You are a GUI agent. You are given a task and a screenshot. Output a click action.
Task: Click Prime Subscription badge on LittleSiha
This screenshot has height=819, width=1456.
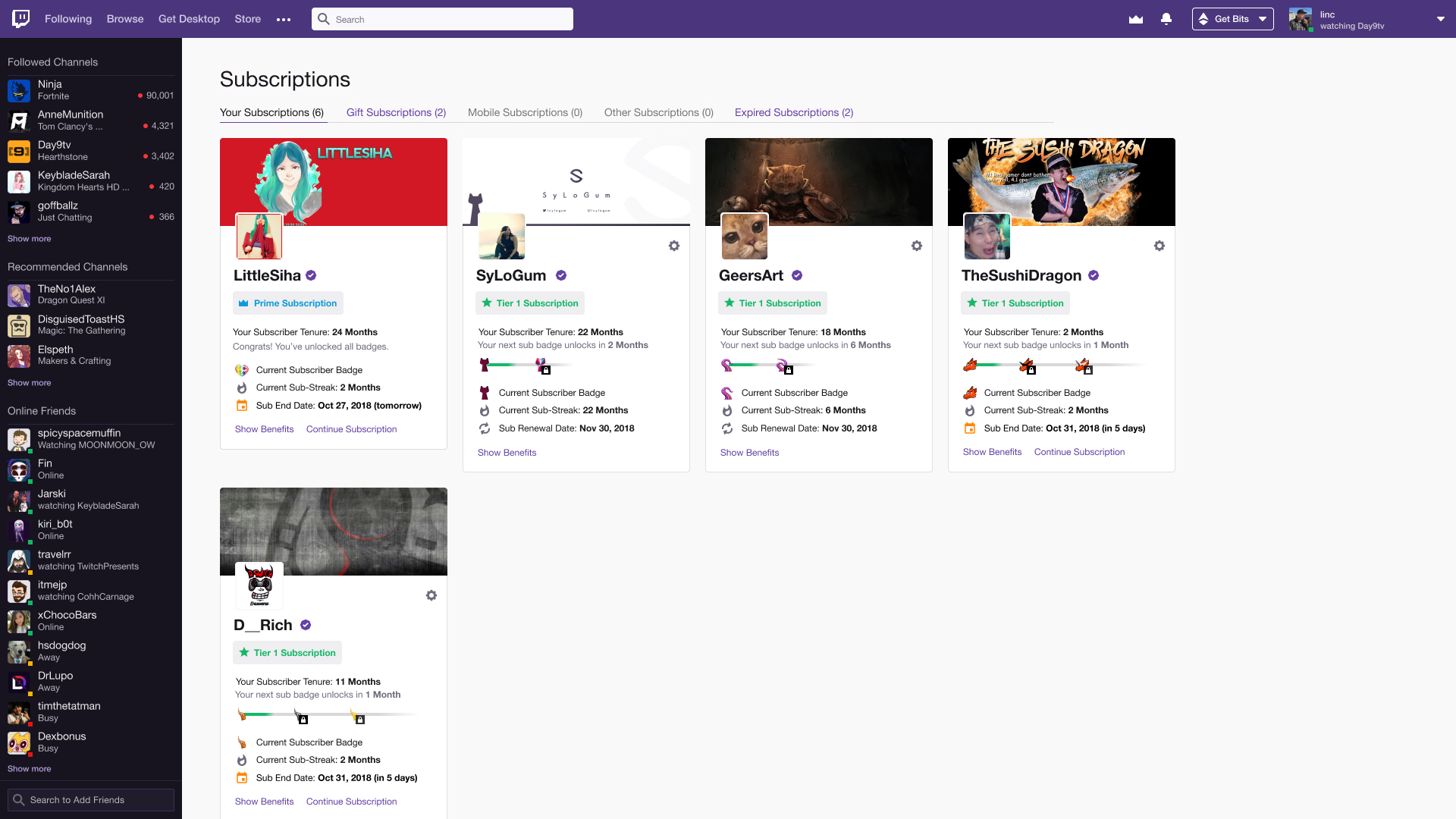(288, 303)
